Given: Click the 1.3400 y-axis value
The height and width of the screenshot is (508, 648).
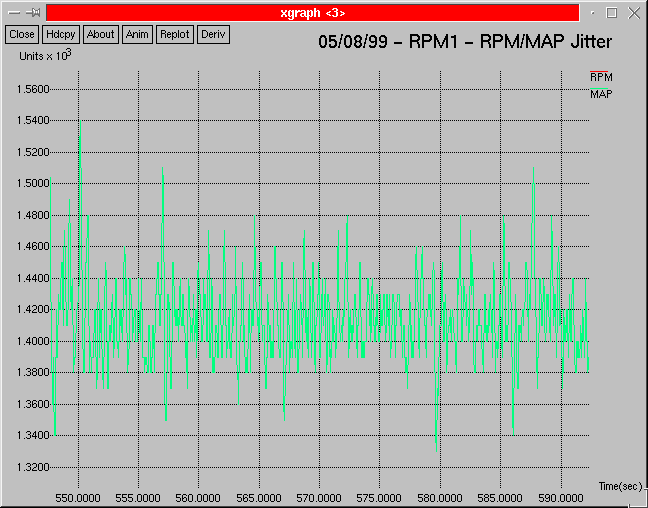Looking at the screenshot, I should point(33,435).
